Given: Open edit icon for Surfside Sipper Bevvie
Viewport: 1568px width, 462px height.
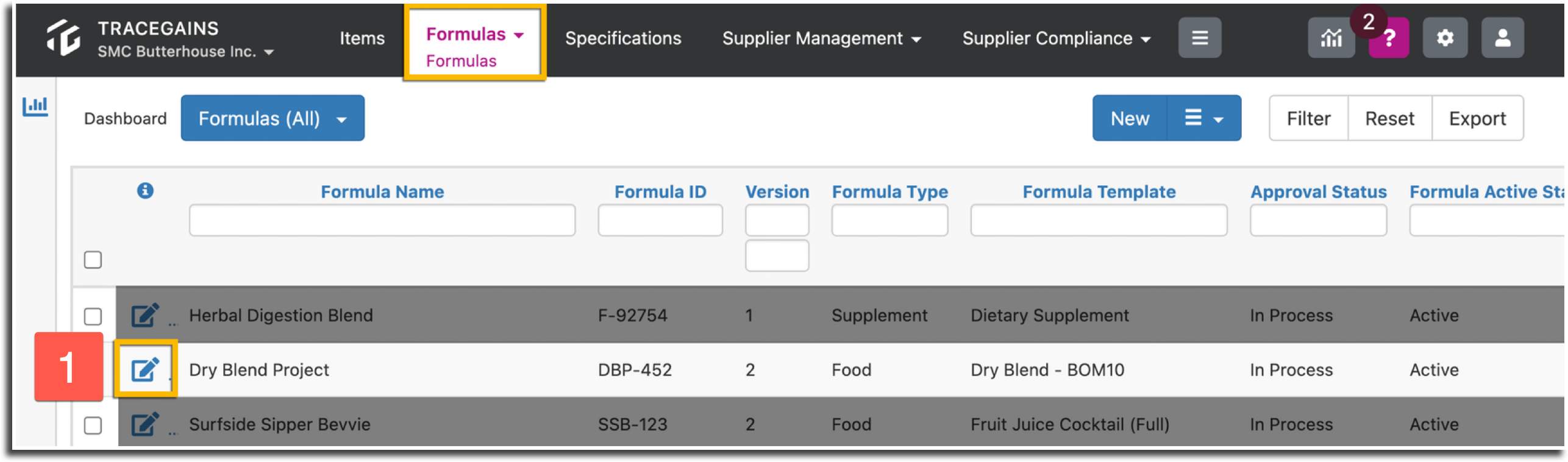Looking at the screenshot, I should tap(145, 424).
